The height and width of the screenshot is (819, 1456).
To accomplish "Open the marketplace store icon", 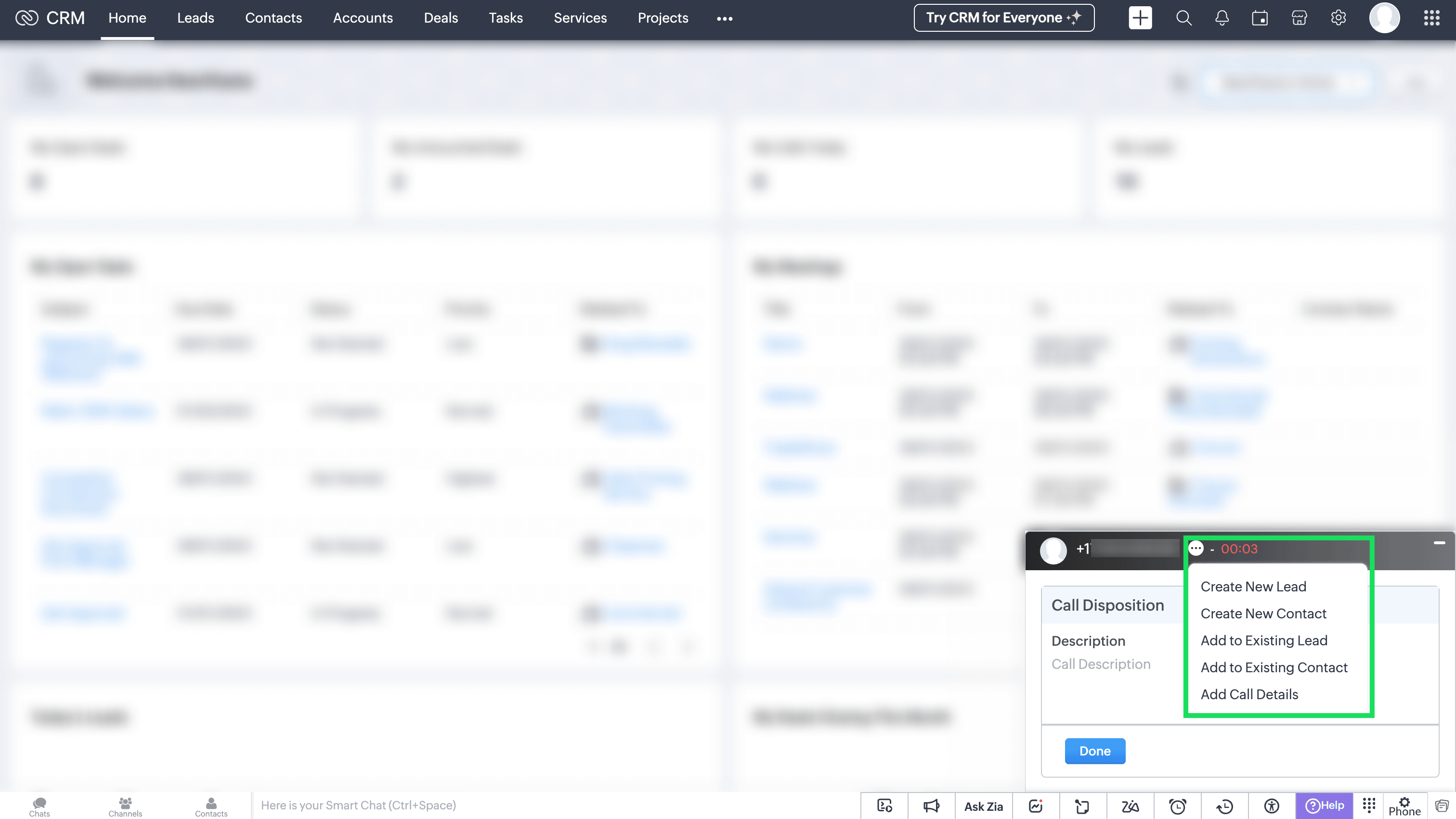I will coord(1299,18).
